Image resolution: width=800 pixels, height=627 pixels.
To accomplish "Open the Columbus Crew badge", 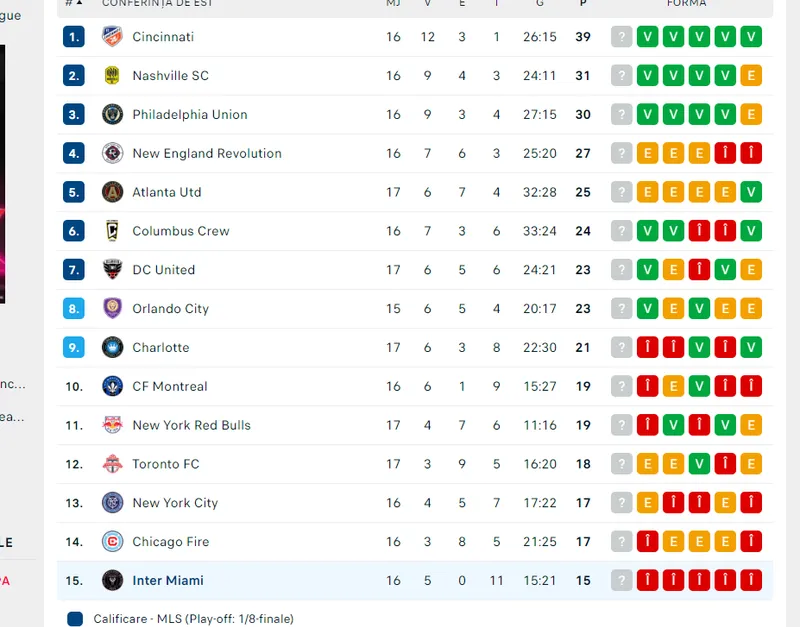I will point(112,231).
